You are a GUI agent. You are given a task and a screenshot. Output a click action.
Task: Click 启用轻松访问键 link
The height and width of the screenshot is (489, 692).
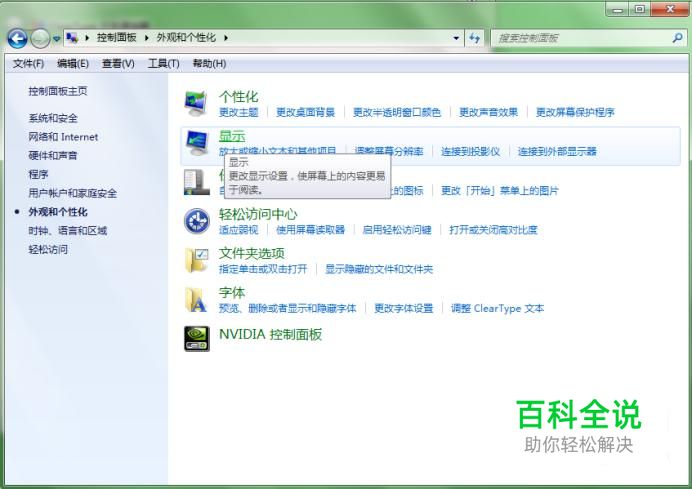[x=397, y=229]
